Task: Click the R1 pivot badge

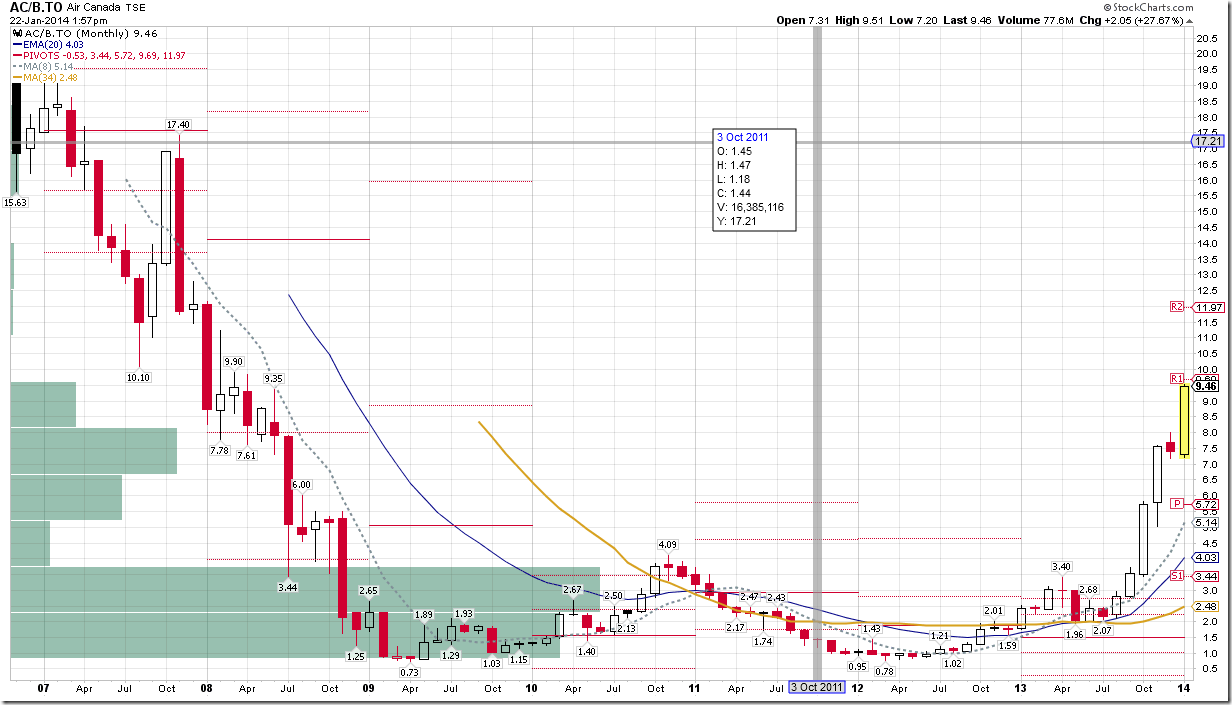Action: [1177, 378]
